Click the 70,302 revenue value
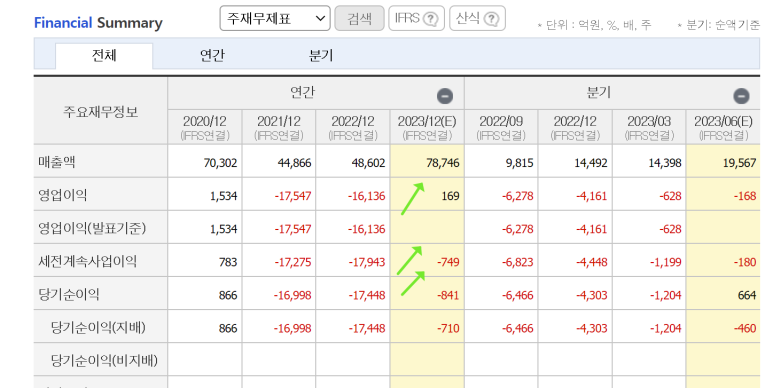Image resolution: width=773 pixels, height=388 pixels. click(x=220, y=163)
